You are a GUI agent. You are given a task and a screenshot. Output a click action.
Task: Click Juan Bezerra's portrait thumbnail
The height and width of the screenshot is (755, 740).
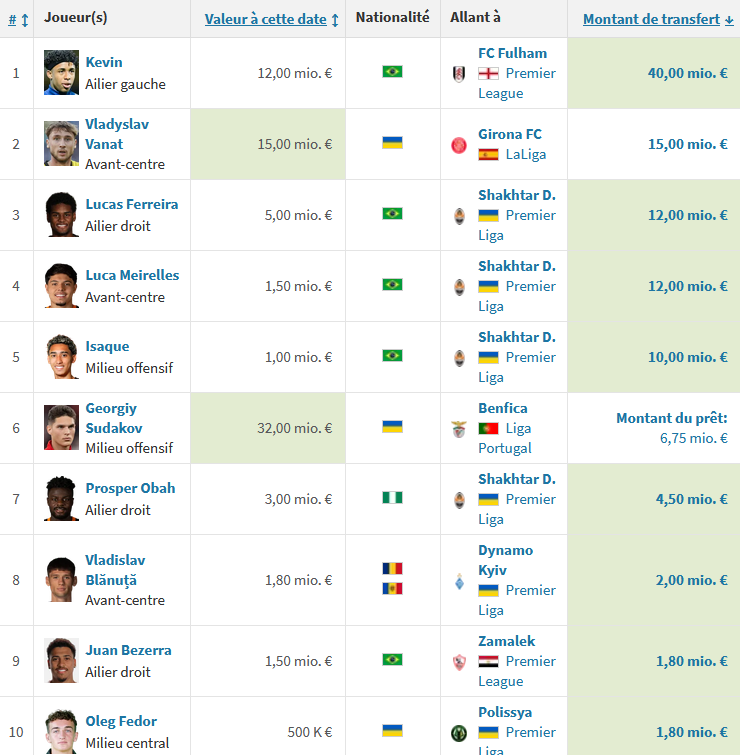pos(61,661)
